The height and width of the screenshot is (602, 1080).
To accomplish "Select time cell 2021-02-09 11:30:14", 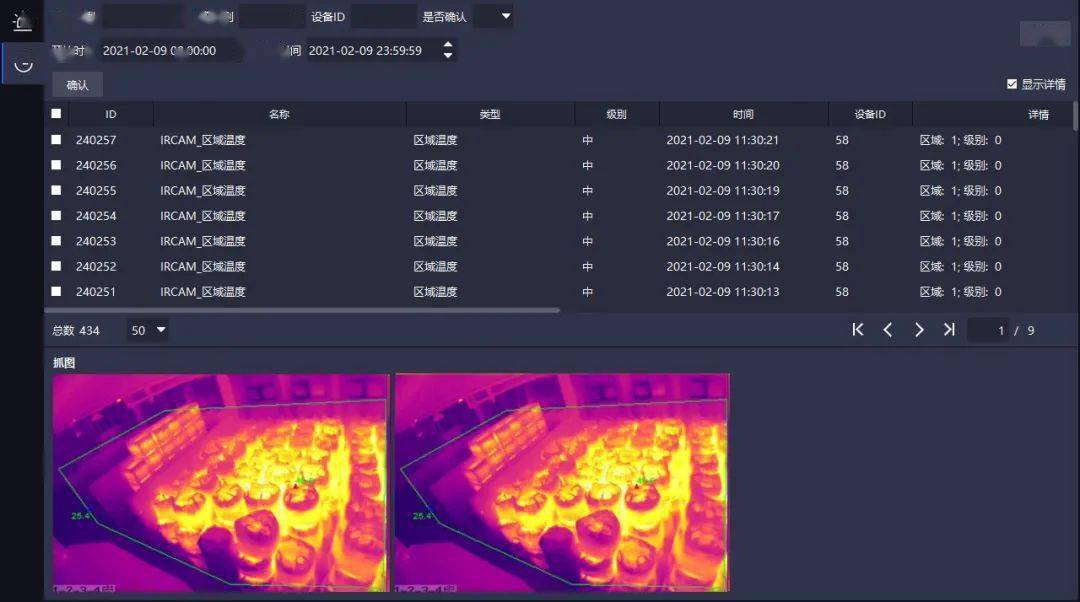I will coord(723,266).
